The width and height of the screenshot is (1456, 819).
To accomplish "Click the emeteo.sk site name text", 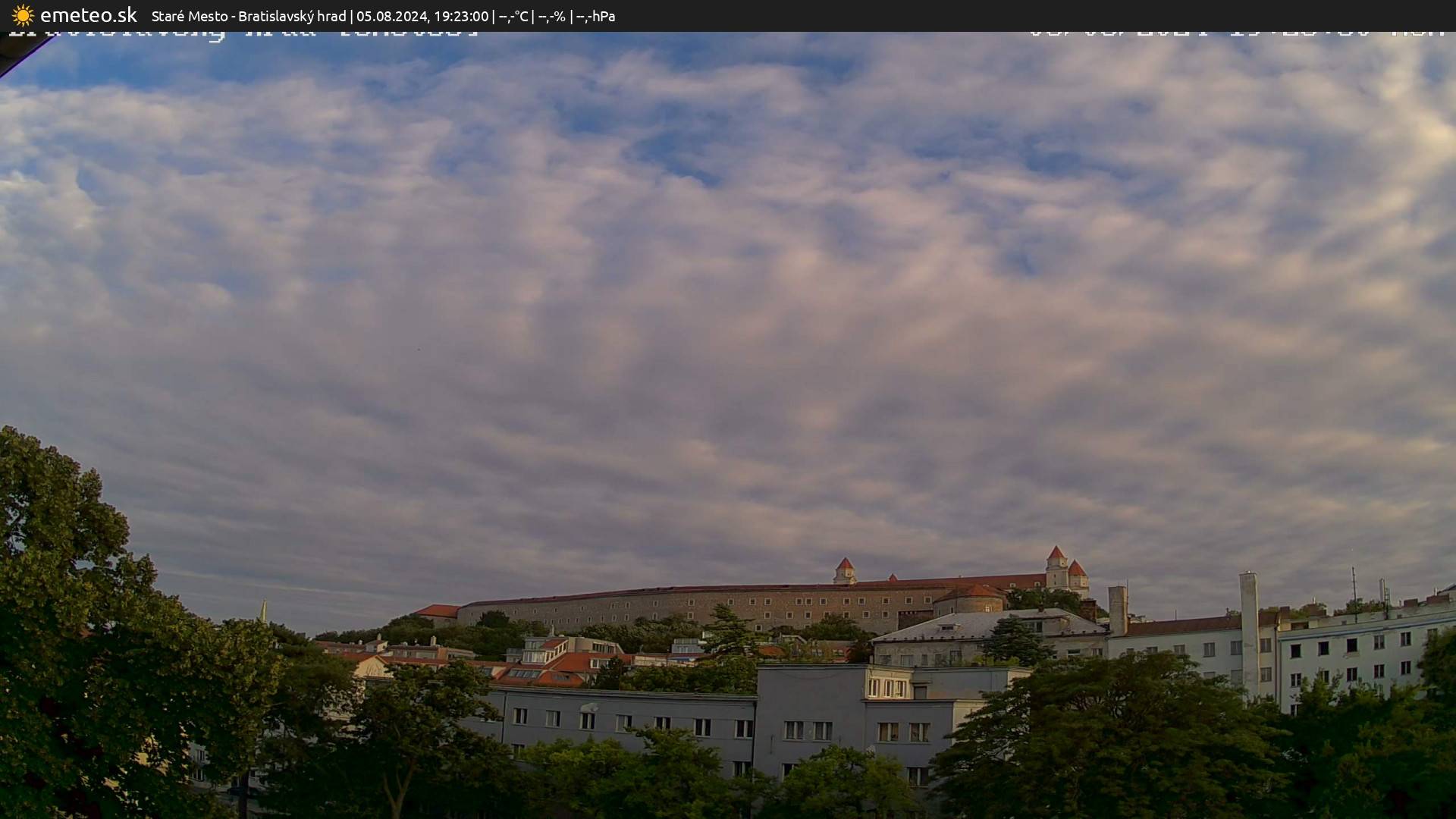I will [x=88, y=15].
